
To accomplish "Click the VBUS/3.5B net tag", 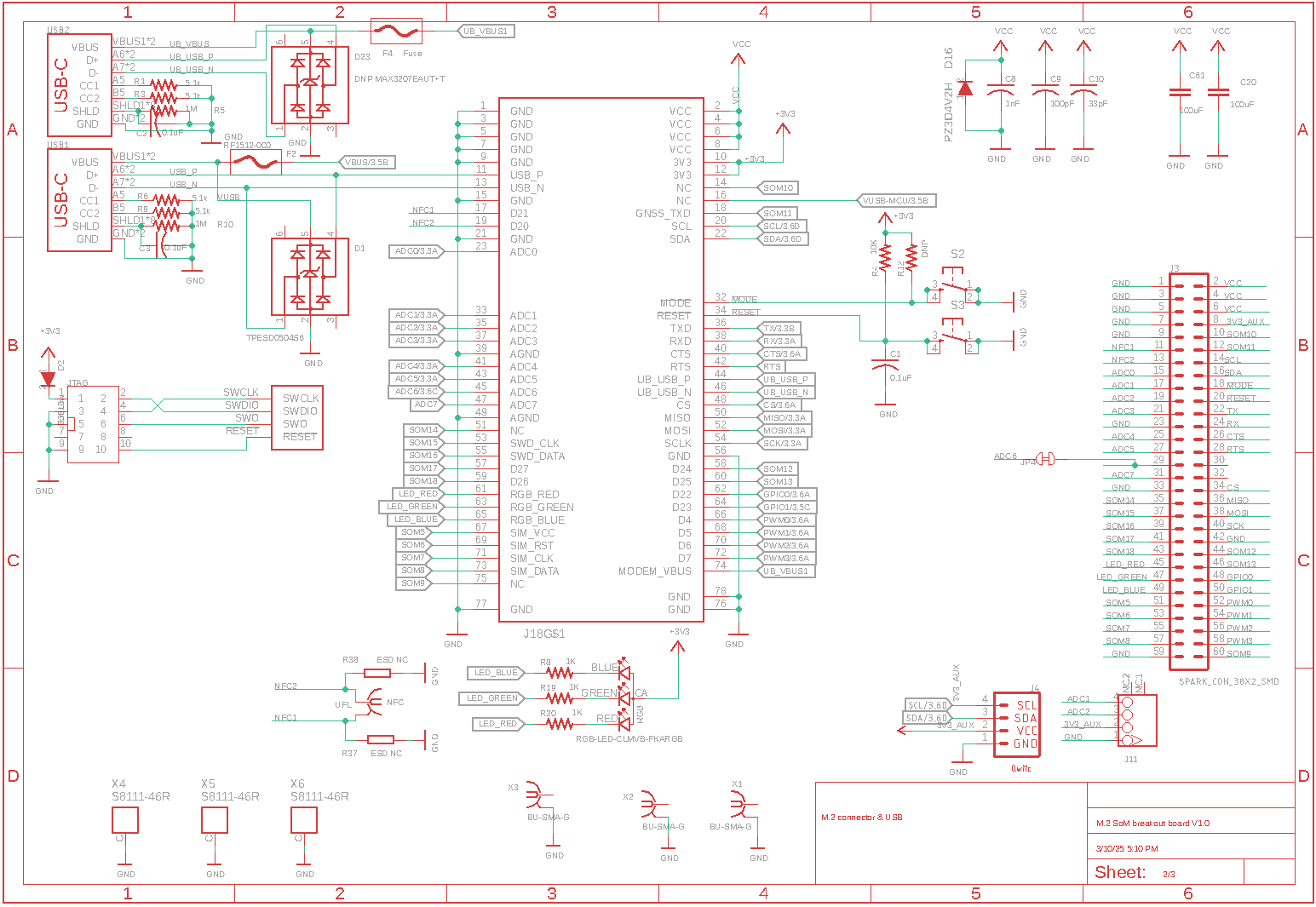I will click(x=366, y=162).
